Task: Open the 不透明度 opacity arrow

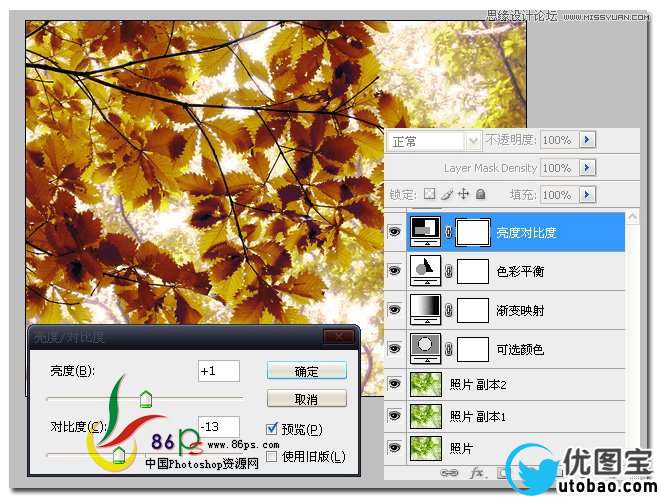Action: (587, 140)
